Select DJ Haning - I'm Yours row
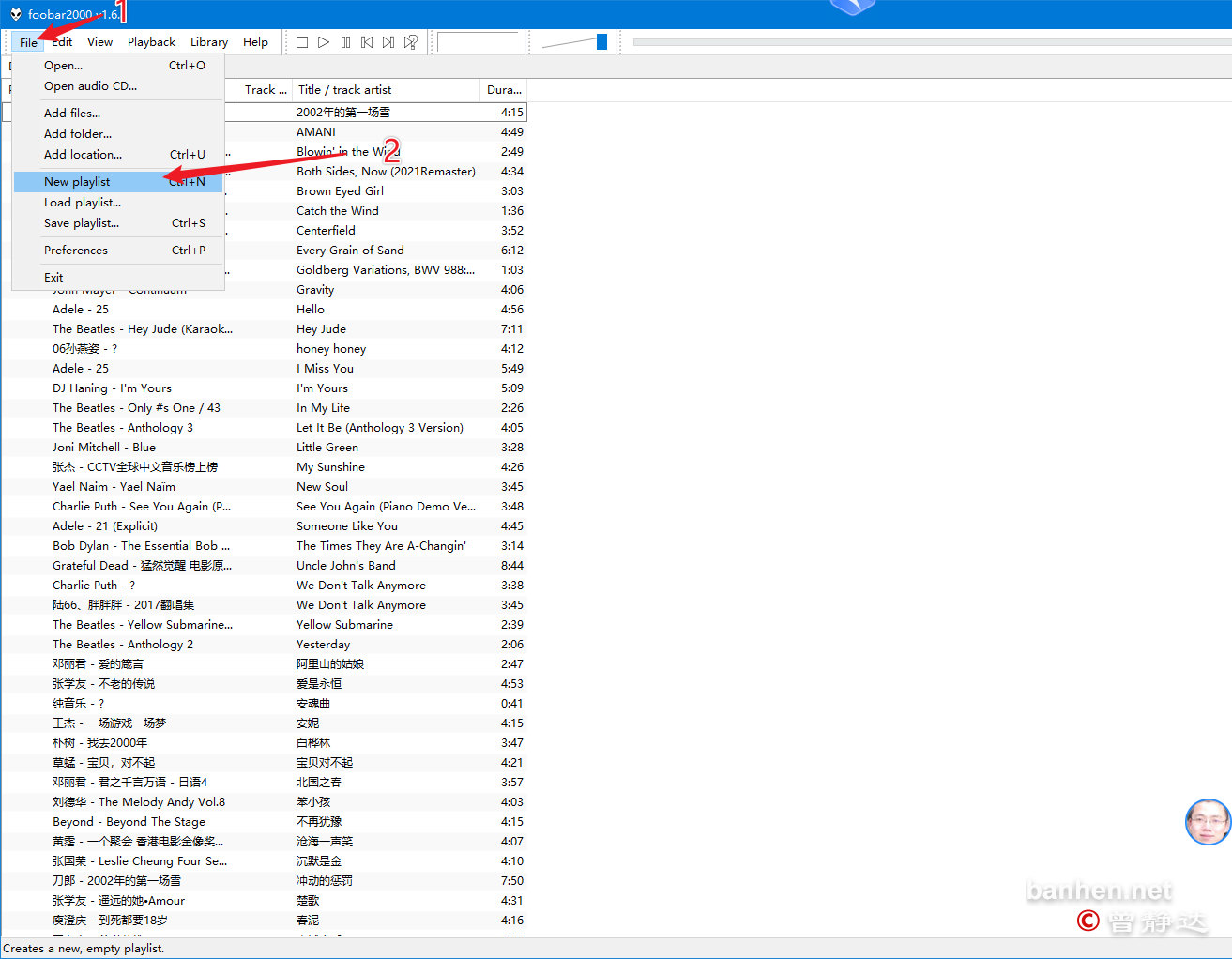 112,388
